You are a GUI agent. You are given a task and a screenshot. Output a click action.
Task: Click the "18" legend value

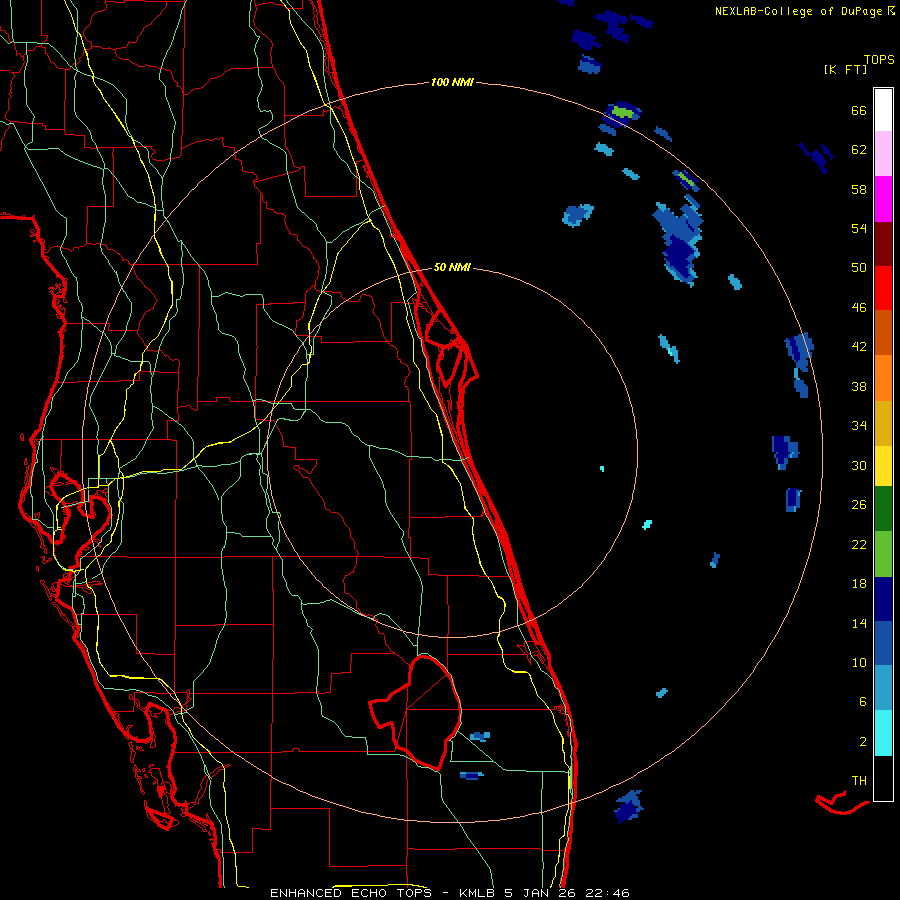[859, 584]
